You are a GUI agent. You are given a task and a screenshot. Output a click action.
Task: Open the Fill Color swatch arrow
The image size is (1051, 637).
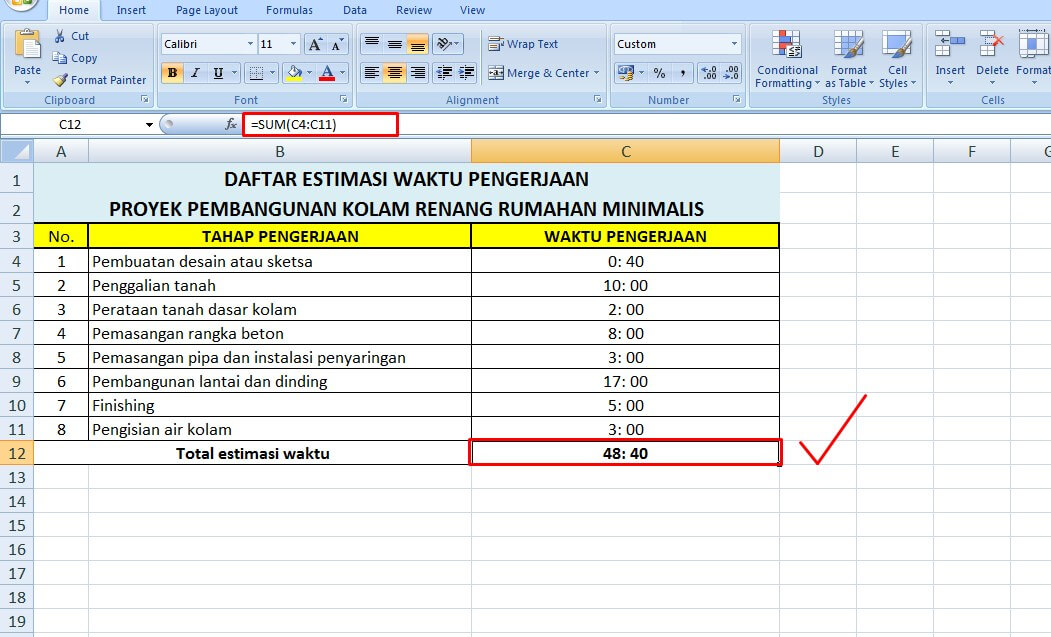310,74
